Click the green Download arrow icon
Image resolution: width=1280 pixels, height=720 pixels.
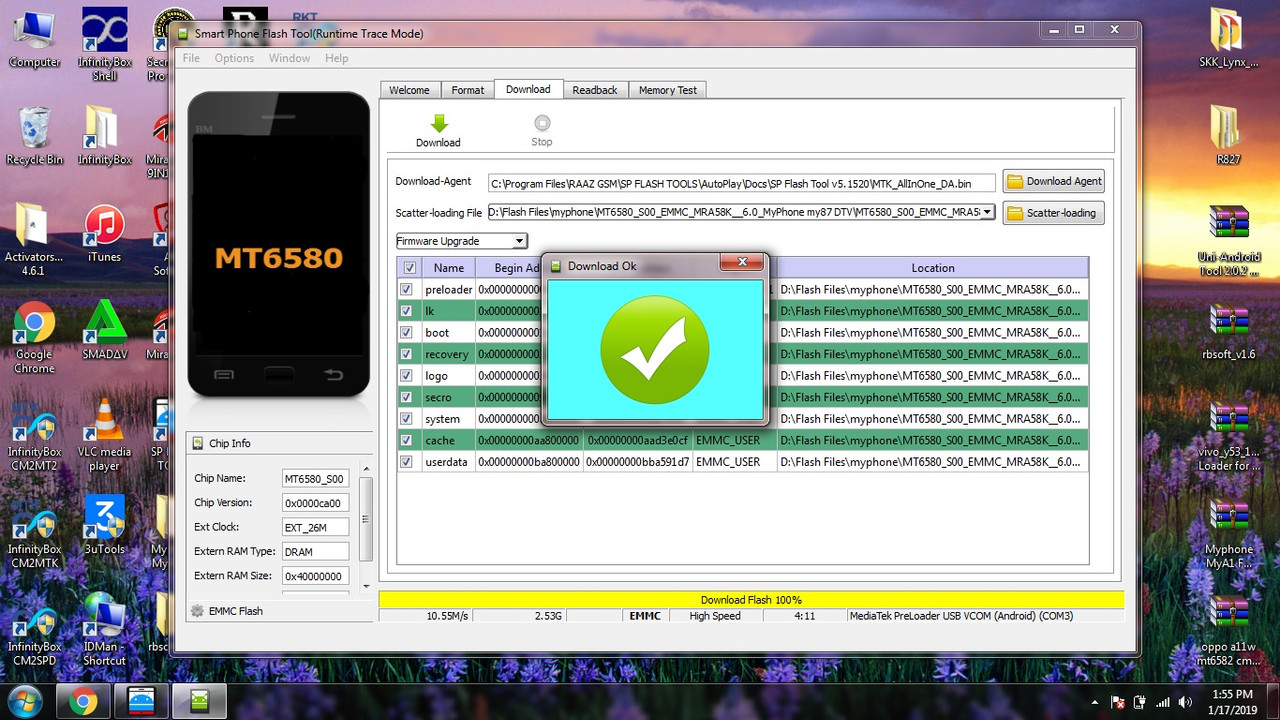(x=438, y=124)
